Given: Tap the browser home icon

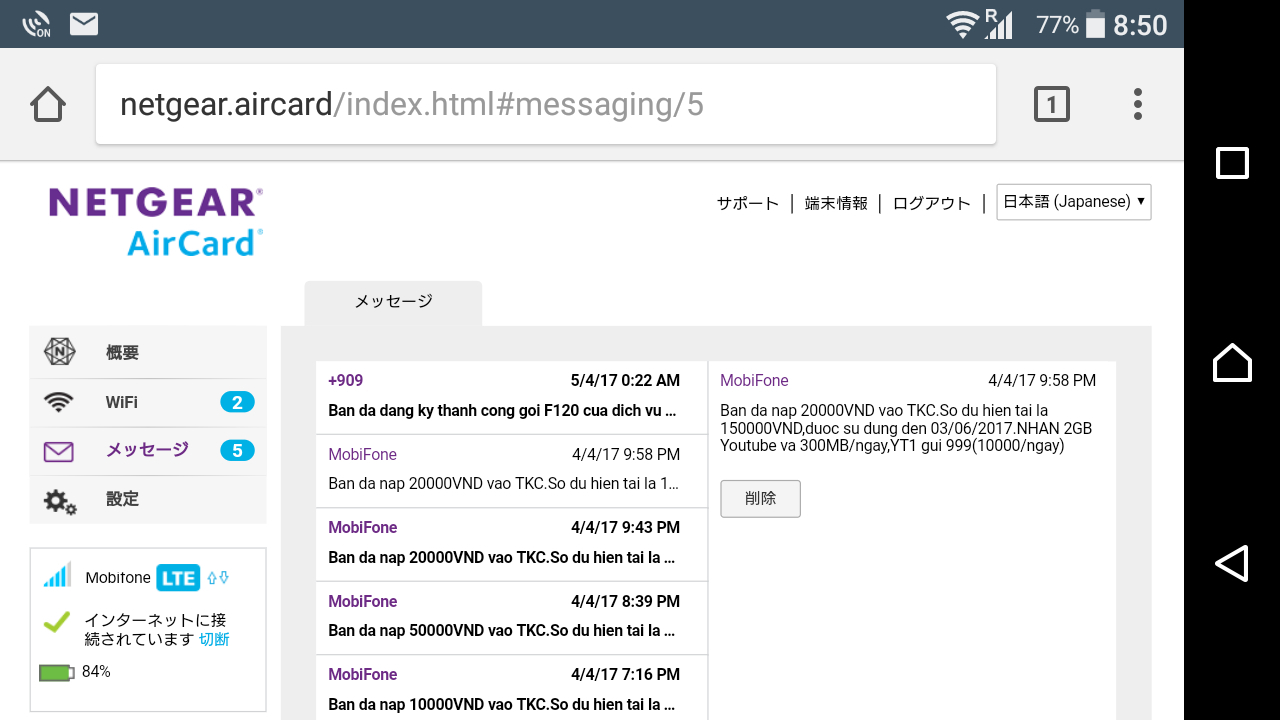Looking at the screenshot, I should click(x=48, y=104).
